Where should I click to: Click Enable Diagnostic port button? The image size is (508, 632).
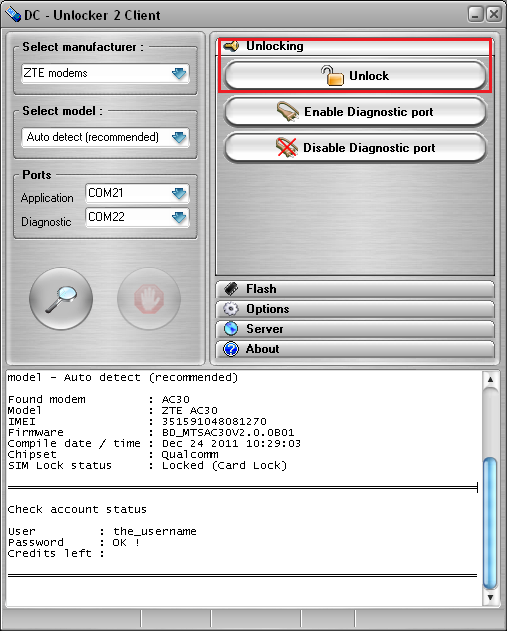(x=355, y=112)
